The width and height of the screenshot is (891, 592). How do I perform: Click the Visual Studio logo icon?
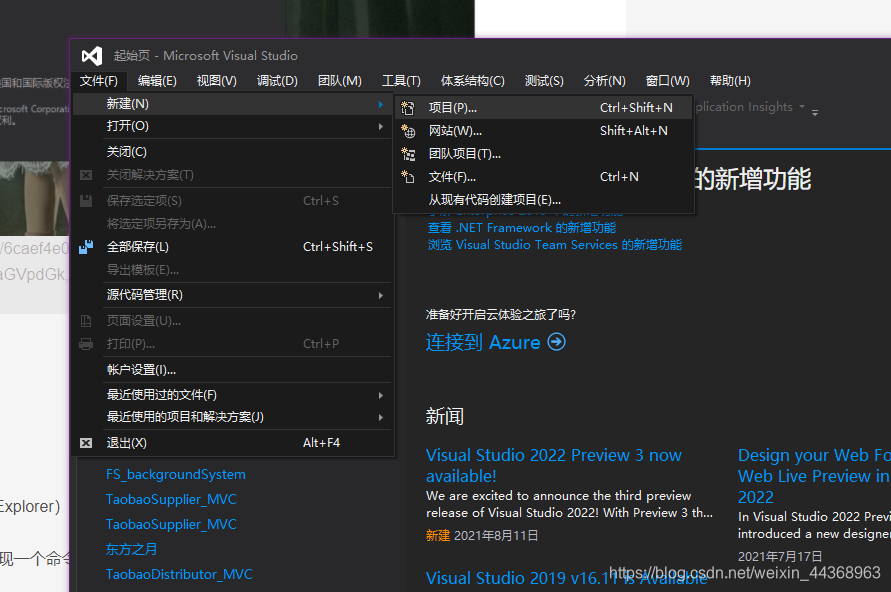click(92, 56)
